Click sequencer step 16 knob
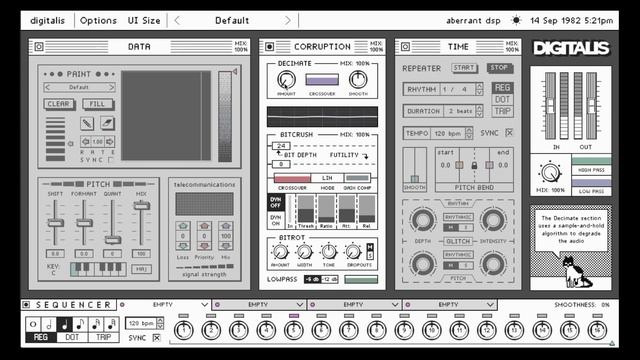Image resolution: width=640 pixels, height=360 pixels. click(x=597, y=330)
